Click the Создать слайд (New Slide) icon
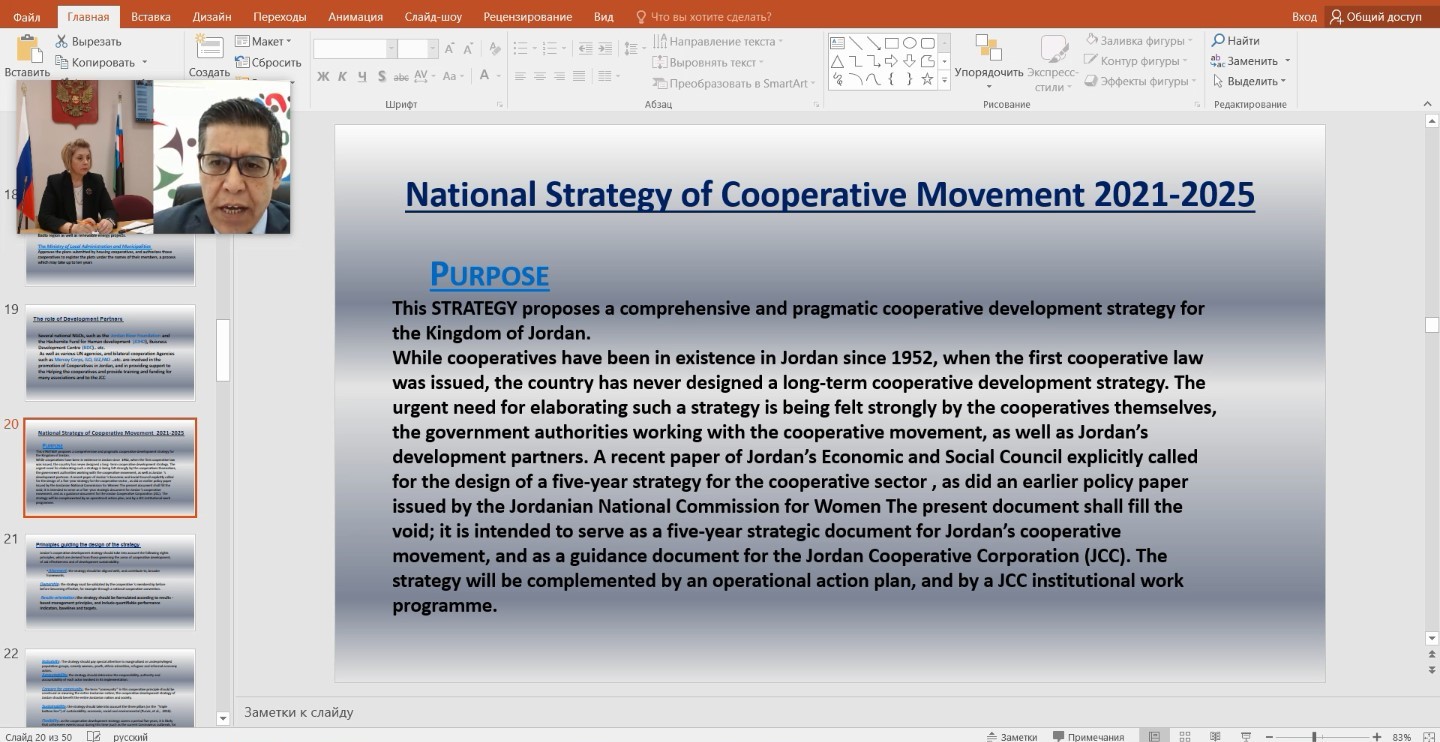1440x742 pixels. point(209,47)
